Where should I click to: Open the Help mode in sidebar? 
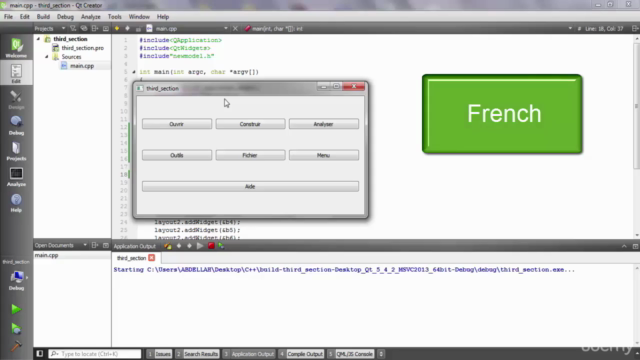(16, 202)
